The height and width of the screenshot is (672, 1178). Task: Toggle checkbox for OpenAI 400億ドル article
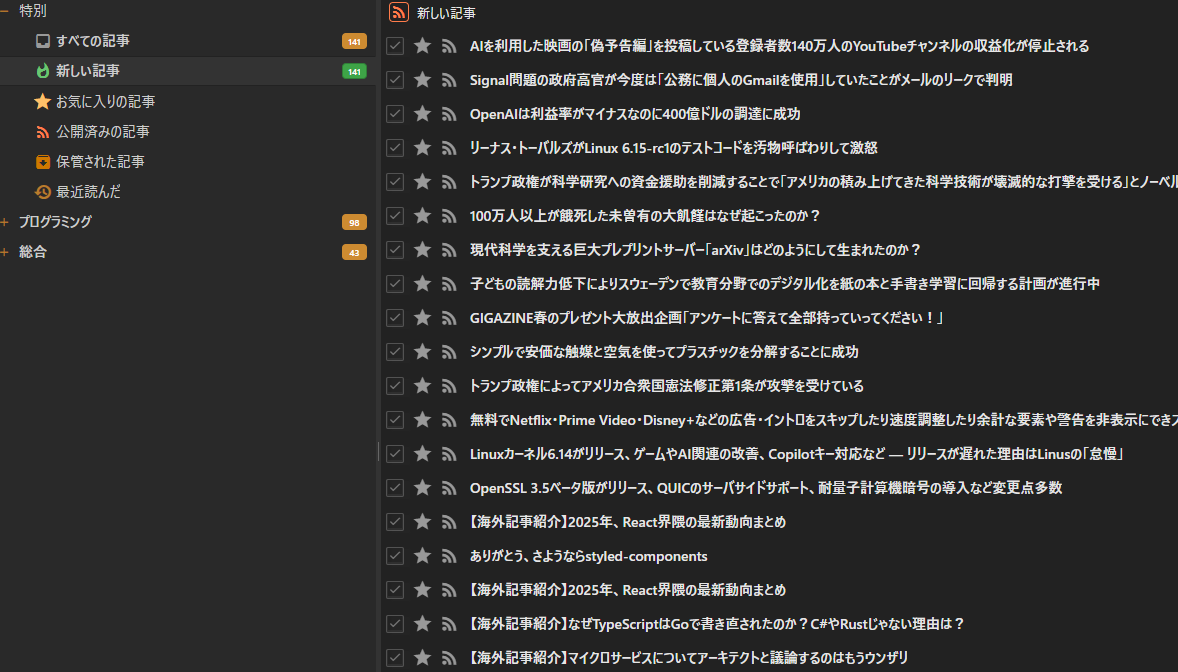(395, 114)
